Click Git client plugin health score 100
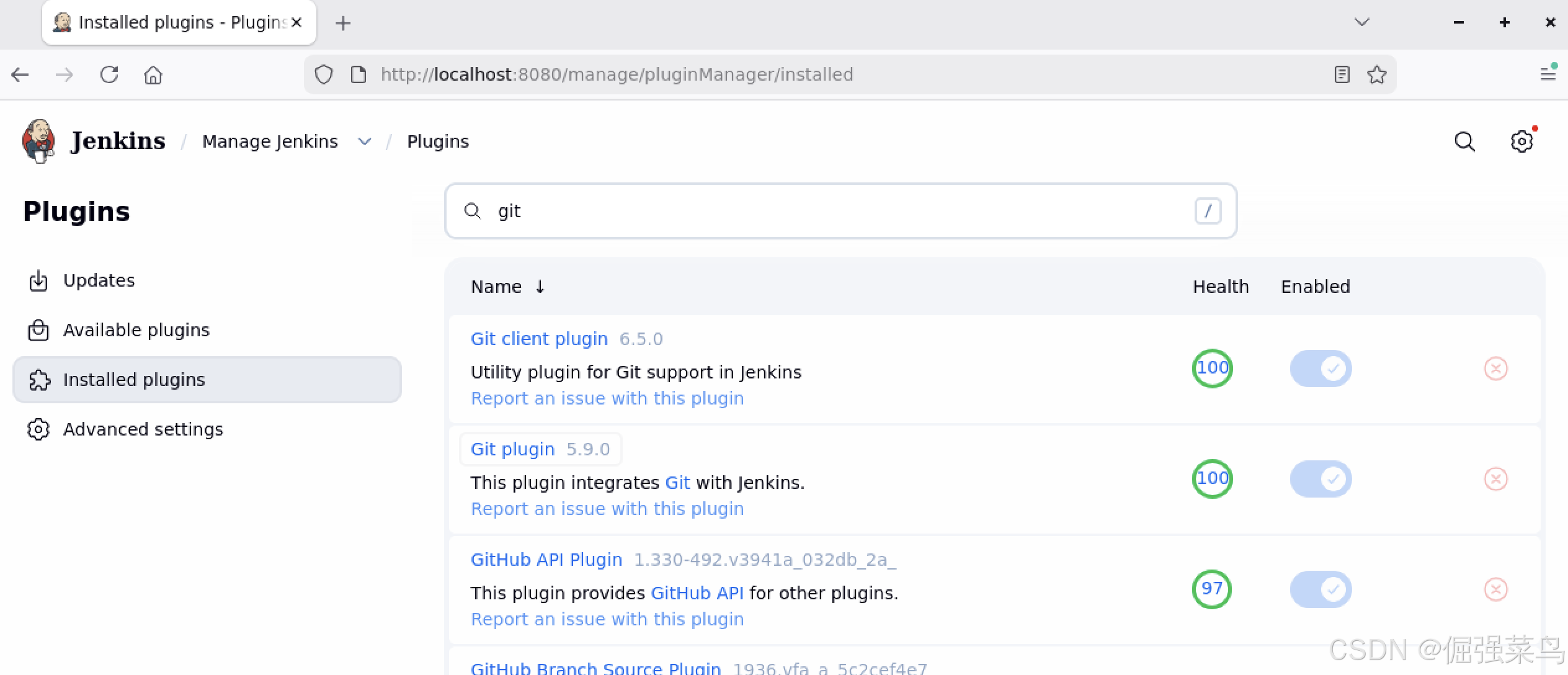This screenshot has width=1568, height=675. (1212, 369)
